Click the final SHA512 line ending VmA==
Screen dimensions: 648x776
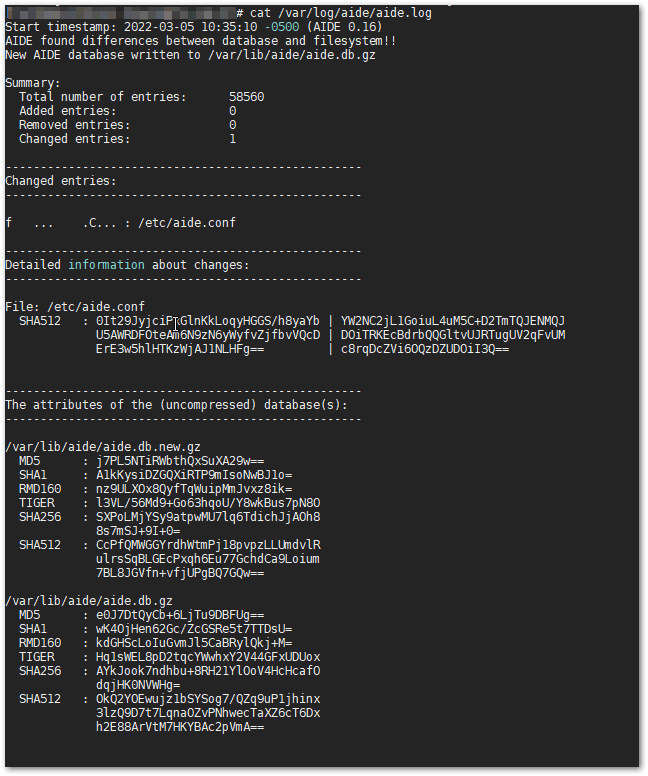[x=180, y=727]
